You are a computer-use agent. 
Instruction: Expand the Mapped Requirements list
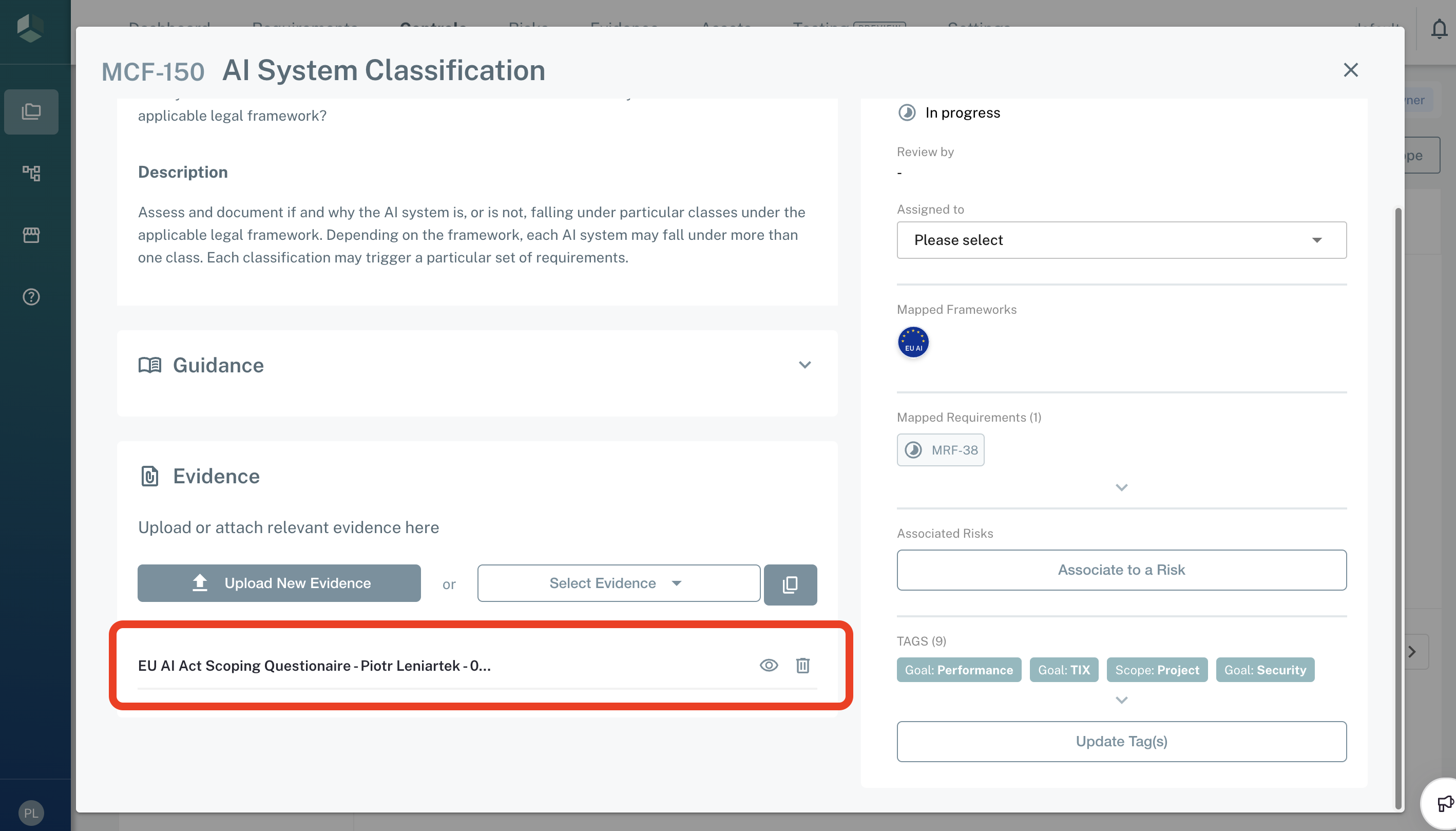pyautogui.click(x=1121, y=487)
